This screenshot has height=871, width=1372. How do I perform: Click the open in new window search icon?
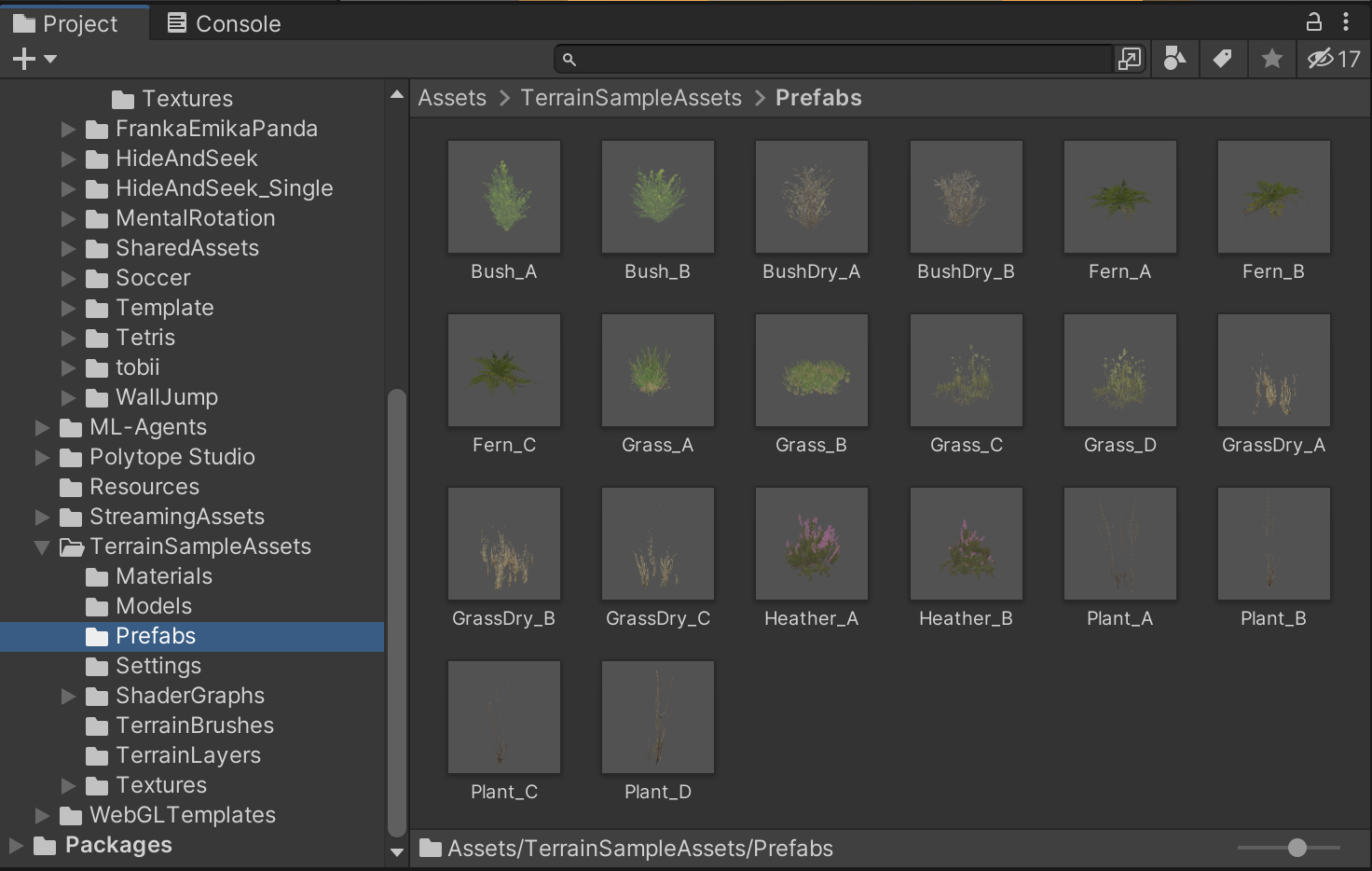point(1129,59)
